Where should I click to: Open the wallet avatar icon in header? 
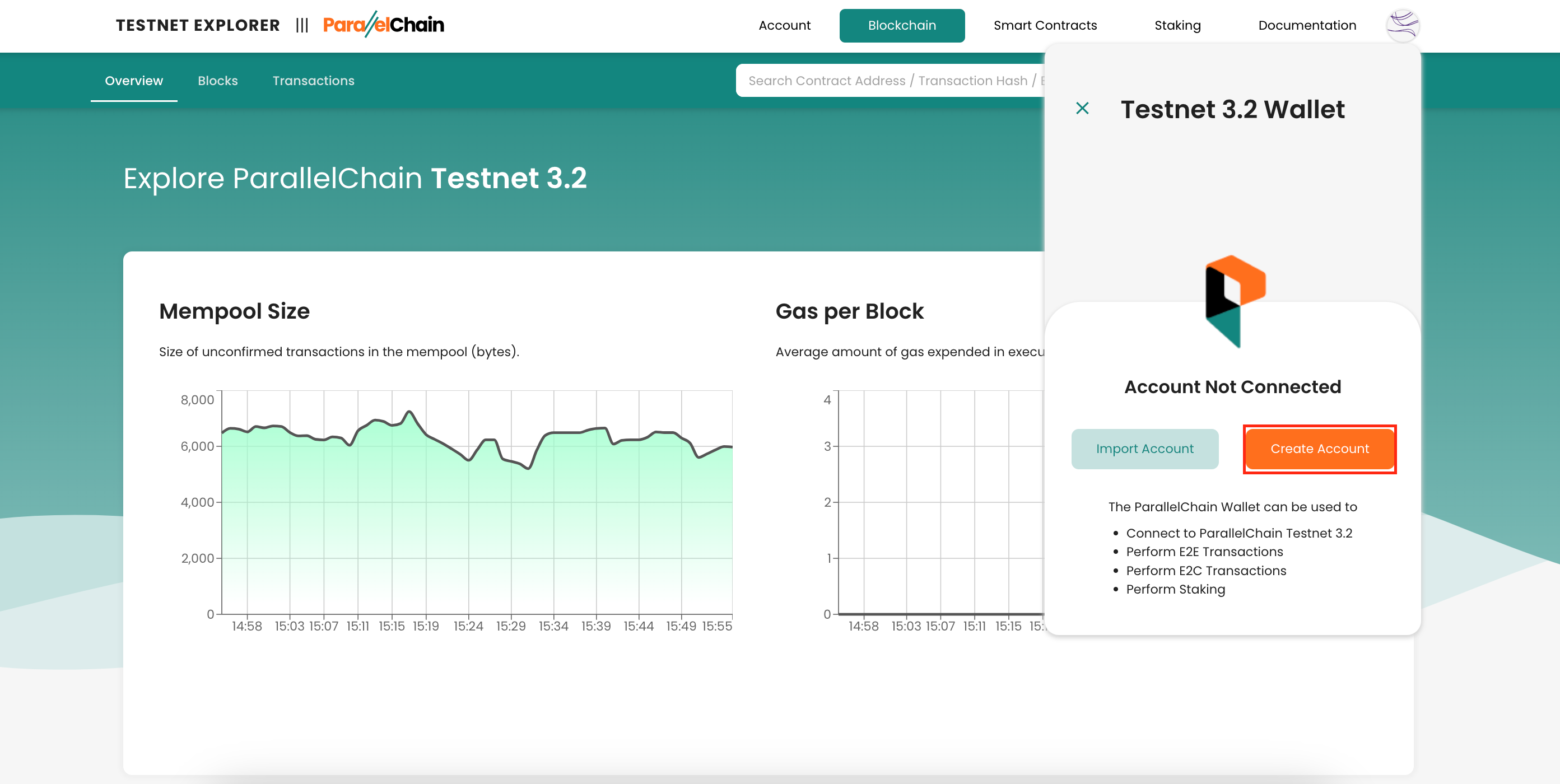tap(1403, 25)
